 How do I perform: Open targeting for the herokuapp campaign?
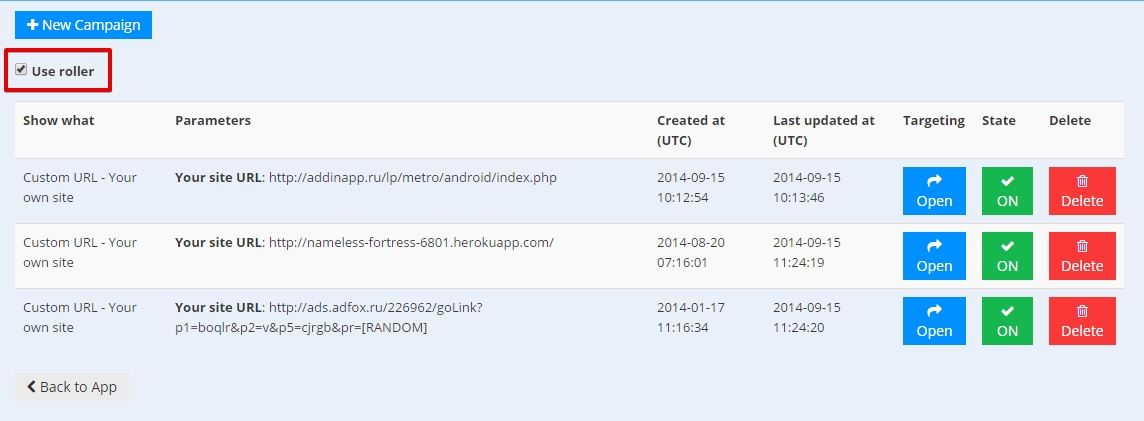[934, 256]
